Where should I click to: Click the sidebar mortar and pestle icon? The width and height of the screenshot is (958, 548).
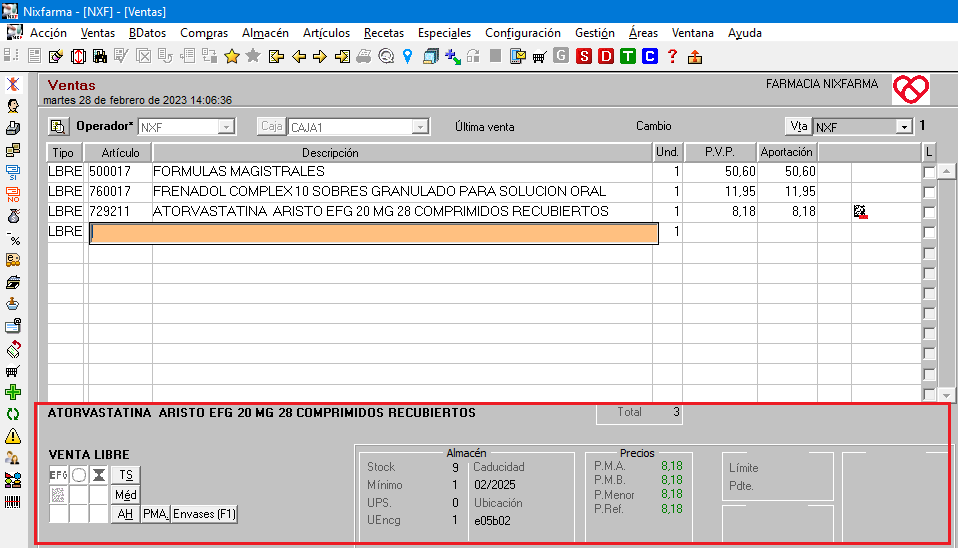click(x=13, y=304)
